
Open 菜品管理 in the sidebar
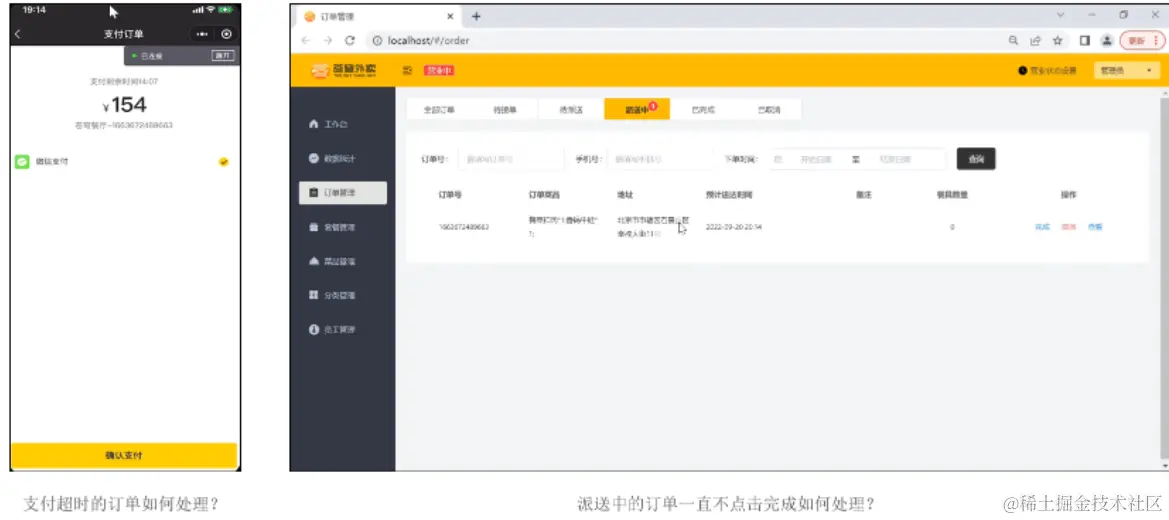click(x=333, y=261)
